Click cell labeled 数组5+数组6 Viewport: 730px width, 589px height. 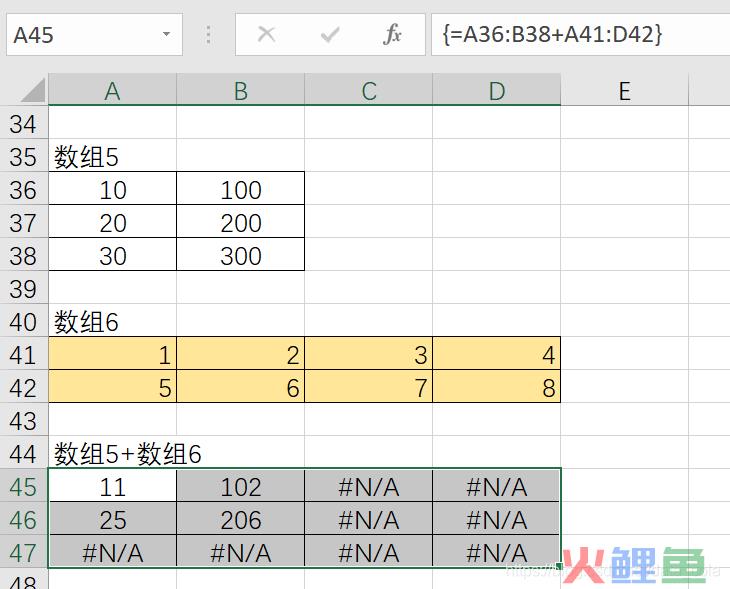pos(113,454)
